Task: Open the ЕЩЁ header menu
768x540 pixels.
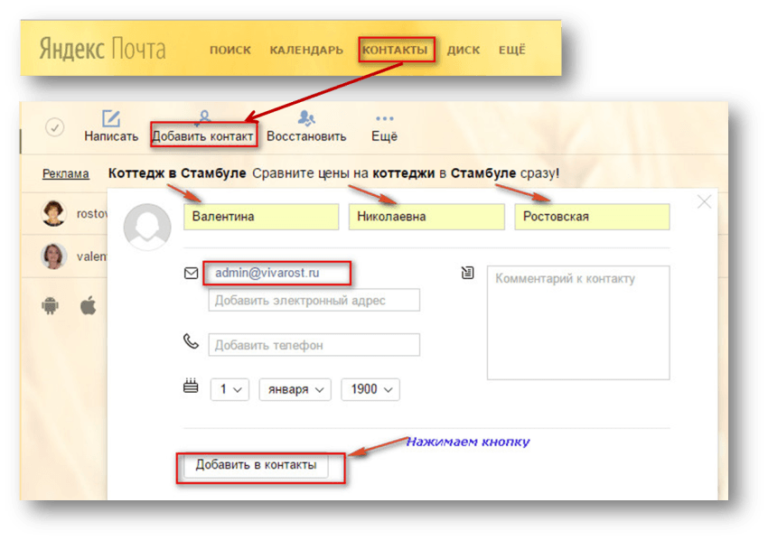Action: (512, 50)
